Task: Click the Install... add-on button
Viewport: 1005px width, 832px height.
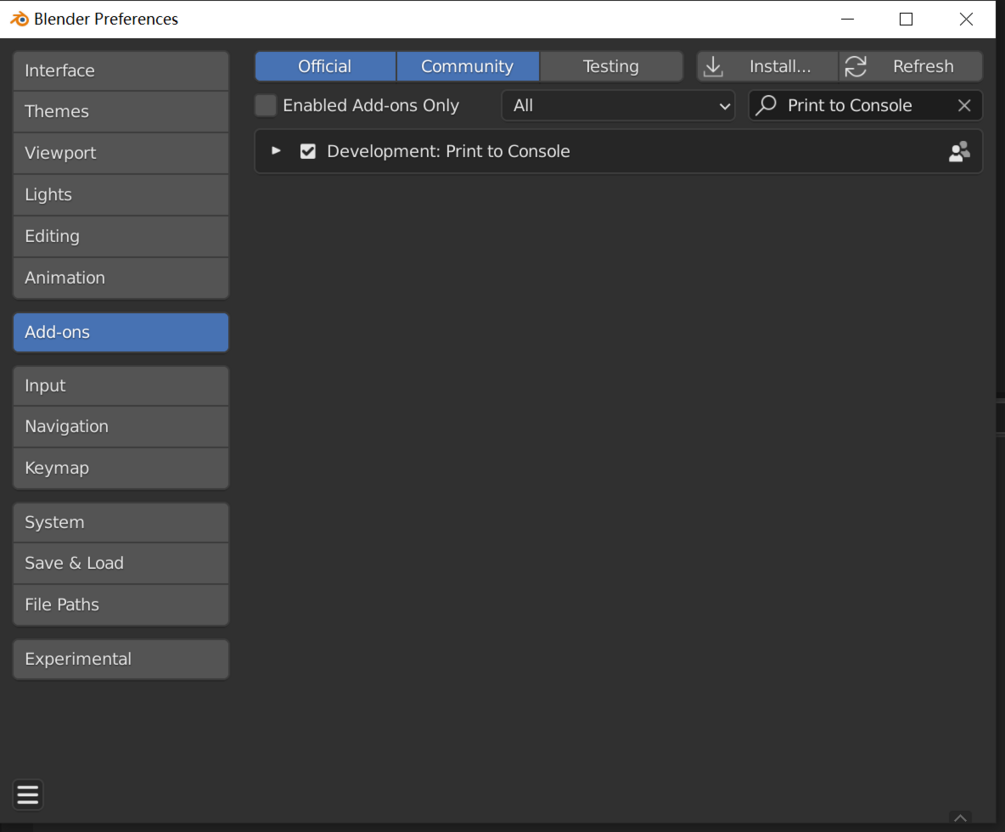Action: coord(767,66)
